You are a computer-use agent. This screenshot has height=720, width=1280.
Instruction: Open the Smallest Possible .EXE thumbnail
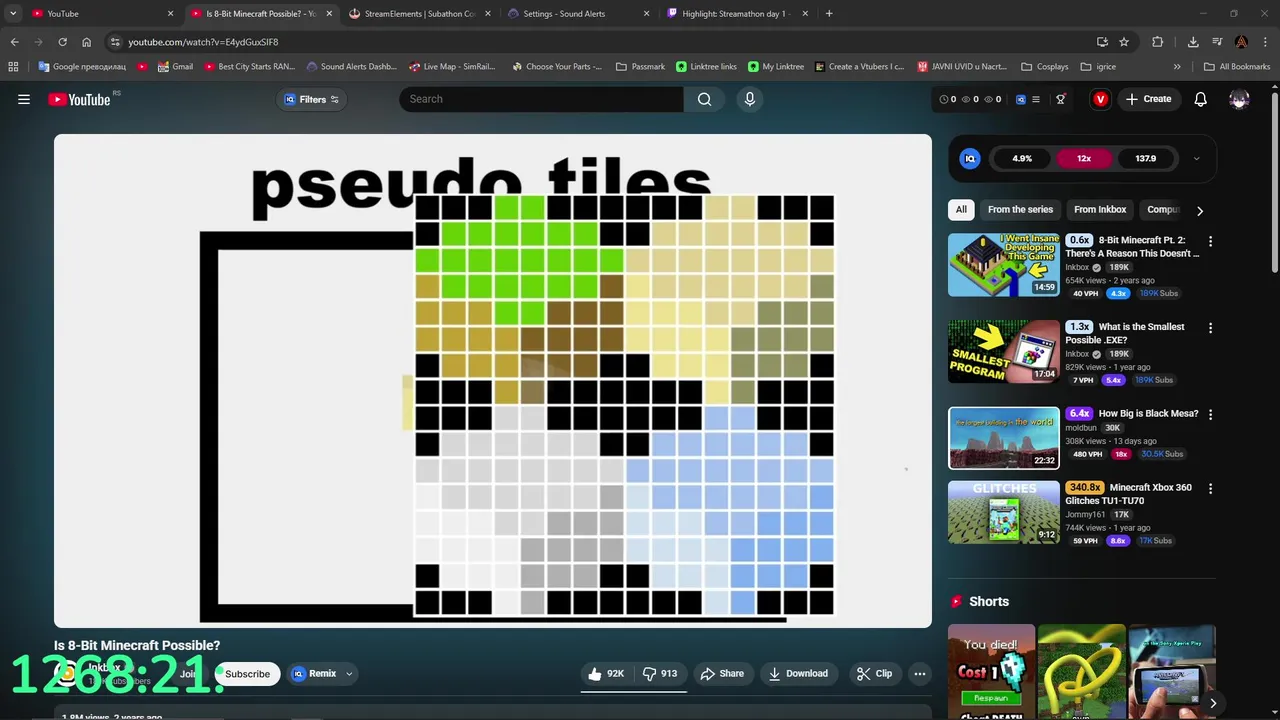[1004, 351]
